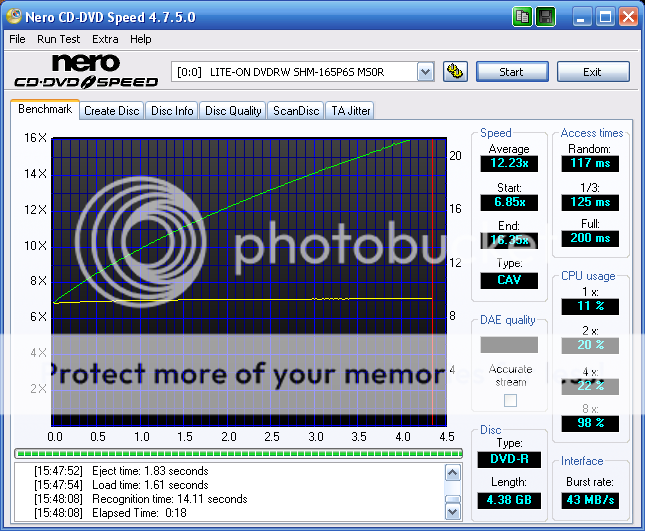Viewport: 645px width, 531px height.
Task: Open the Run Test menu
Action: 58,39
